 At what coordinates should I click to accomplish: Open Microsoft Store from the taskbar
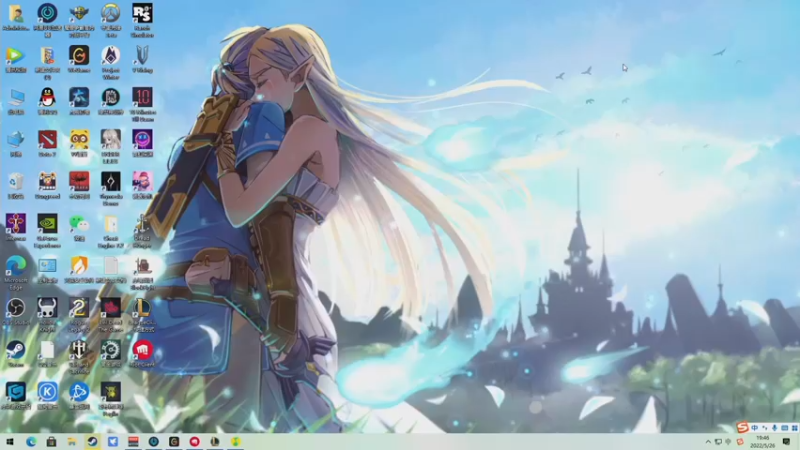coord(51,442)
